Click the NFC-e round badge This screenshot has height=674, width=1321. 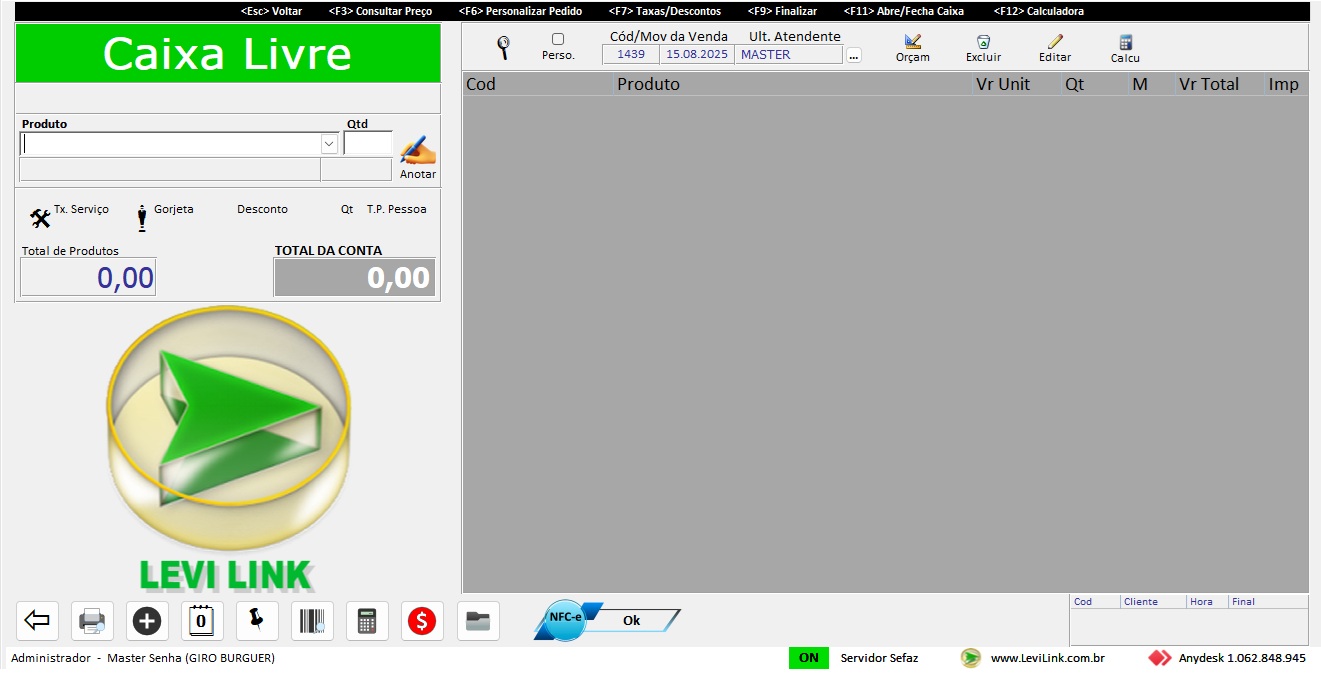pos(565,619)
